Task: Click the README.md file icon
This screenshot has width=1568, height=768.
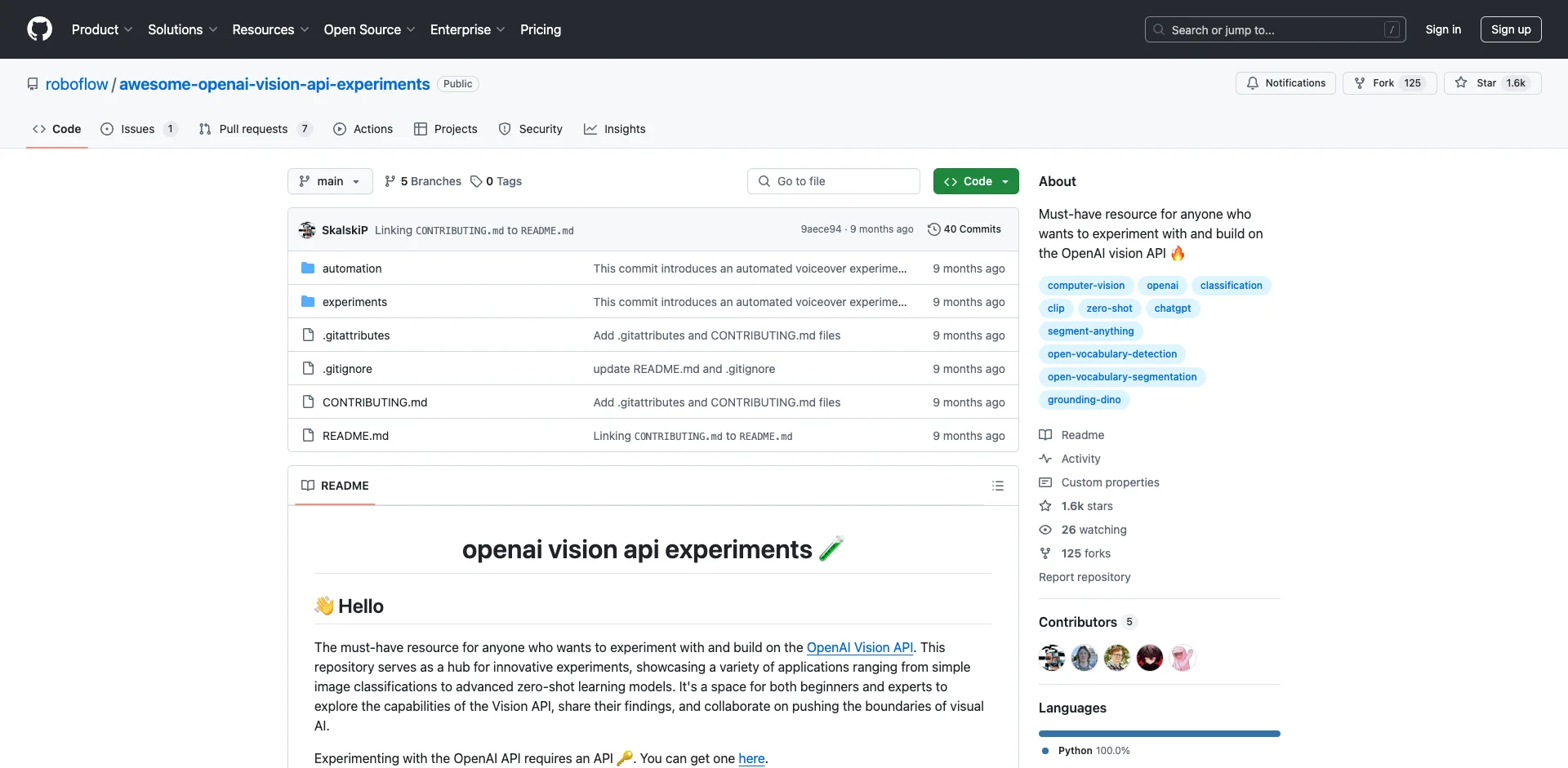Action: [x=308, y=435]
